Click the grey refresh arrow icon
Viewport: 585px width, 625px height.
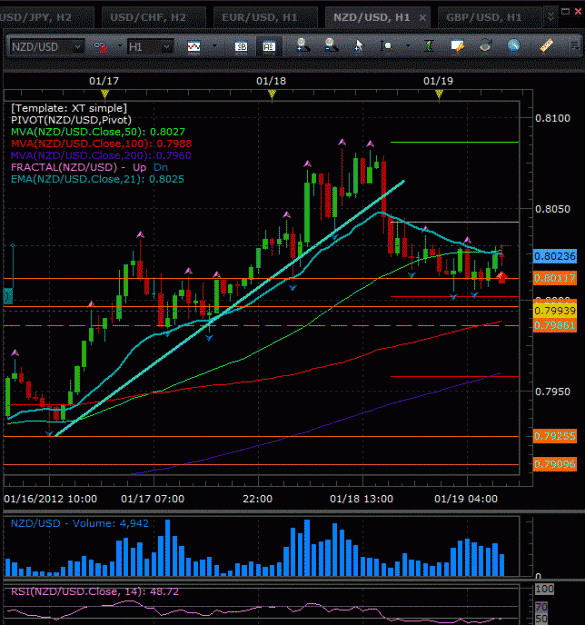[x=485, y=46]
